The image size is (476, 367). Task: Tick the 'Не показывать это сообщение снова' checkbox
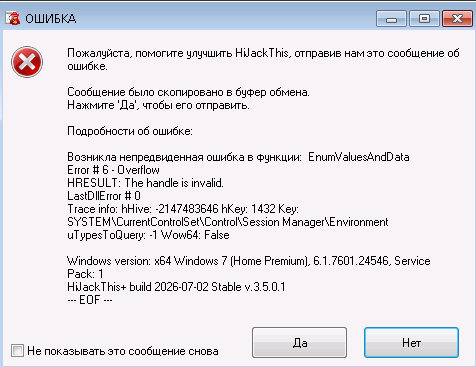[x=17, y=351]
